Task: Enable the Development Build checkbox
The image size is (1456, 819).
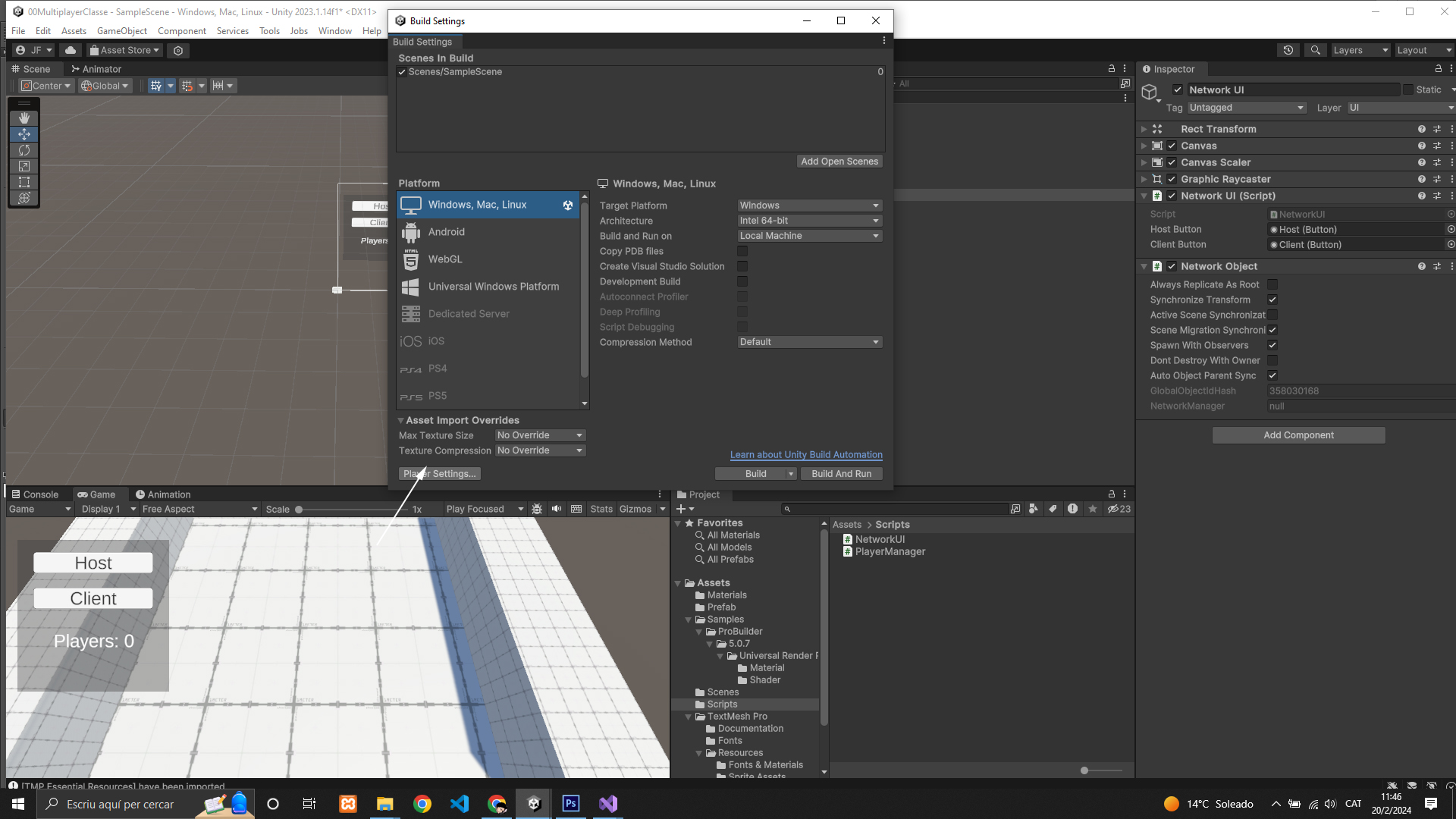Action: tap(742, 281)
